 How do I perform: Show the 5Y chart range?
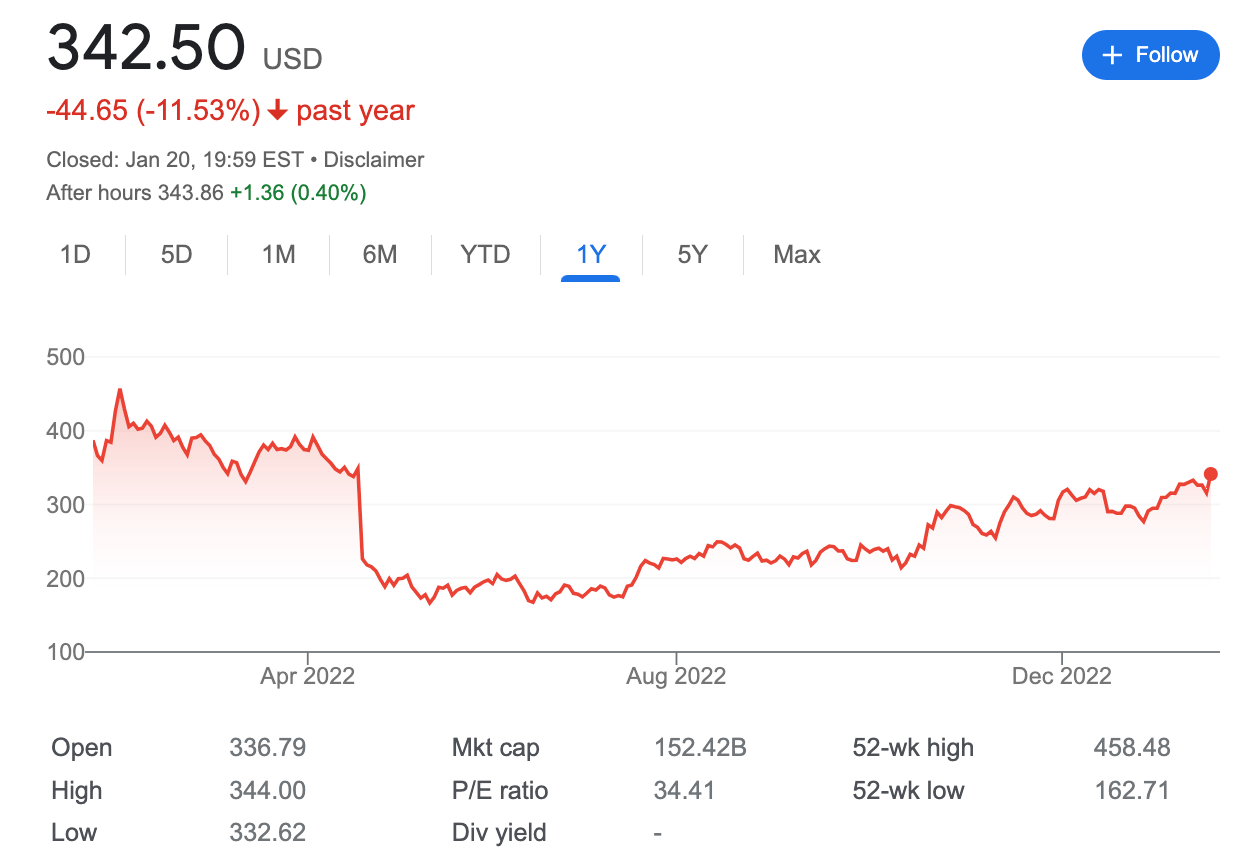692,255
